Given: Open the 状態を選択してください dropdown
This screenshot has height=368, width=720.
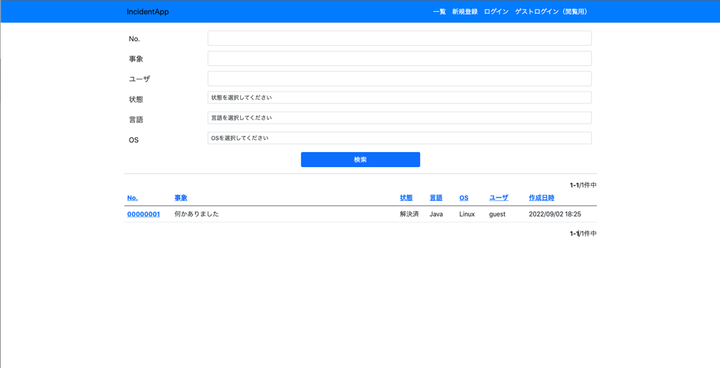Looking at the screenshot, I should coord(399,97).
